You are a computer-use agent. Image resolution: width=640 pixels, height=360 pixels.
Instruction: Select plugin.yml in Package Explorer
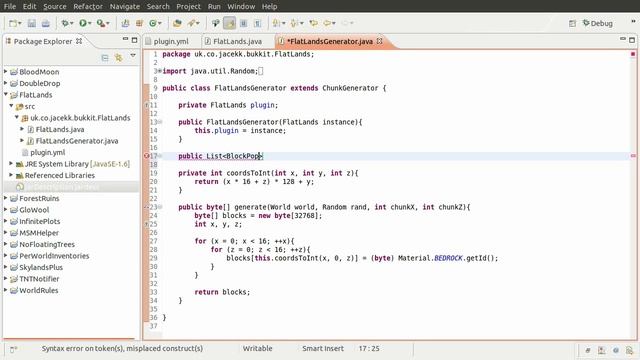point(47,152)
